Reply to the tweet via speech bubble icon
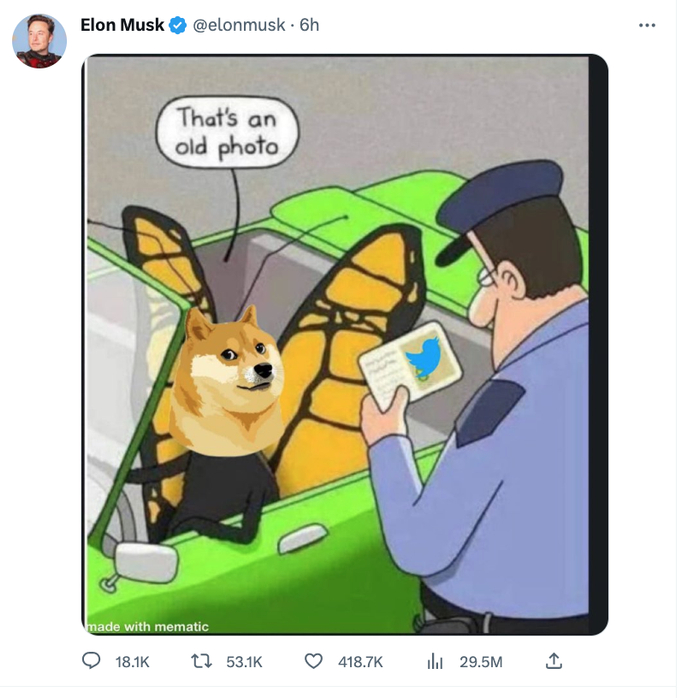 (92, 661)
